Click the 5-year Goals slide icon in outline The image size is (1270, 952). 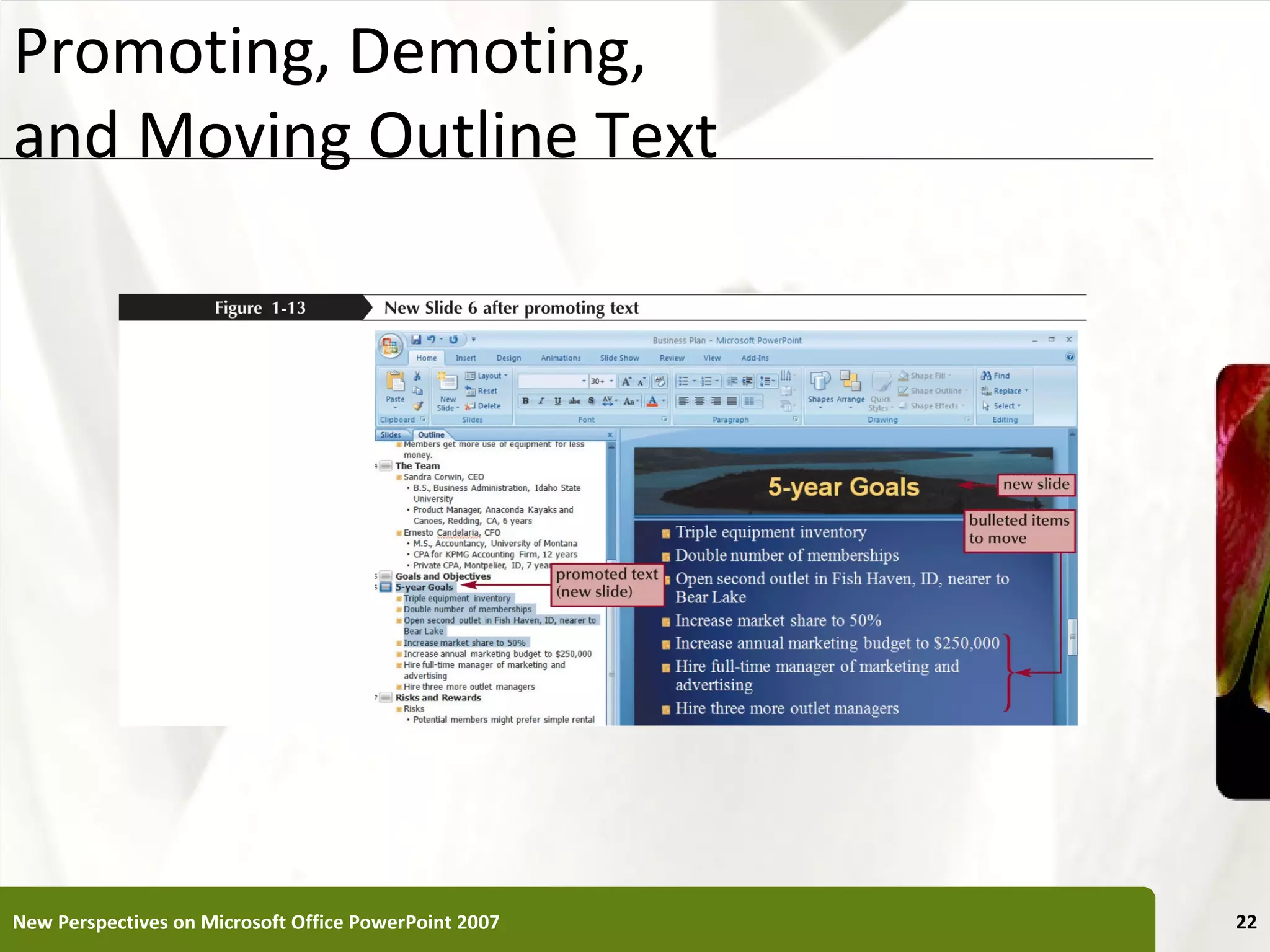click(385, 587)
